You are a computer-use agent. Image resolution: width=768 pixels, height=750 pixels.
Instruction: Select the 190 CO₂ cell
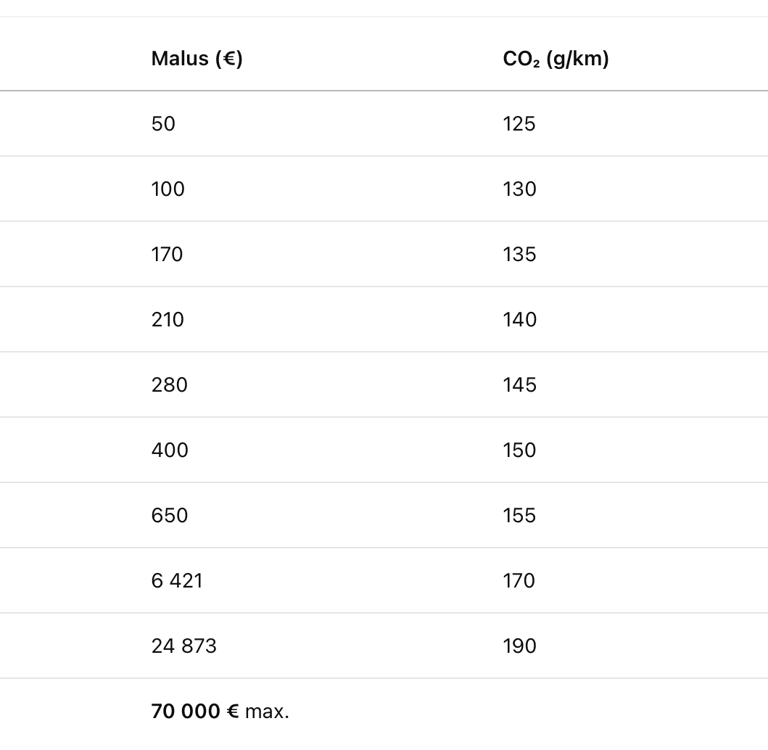520,646
